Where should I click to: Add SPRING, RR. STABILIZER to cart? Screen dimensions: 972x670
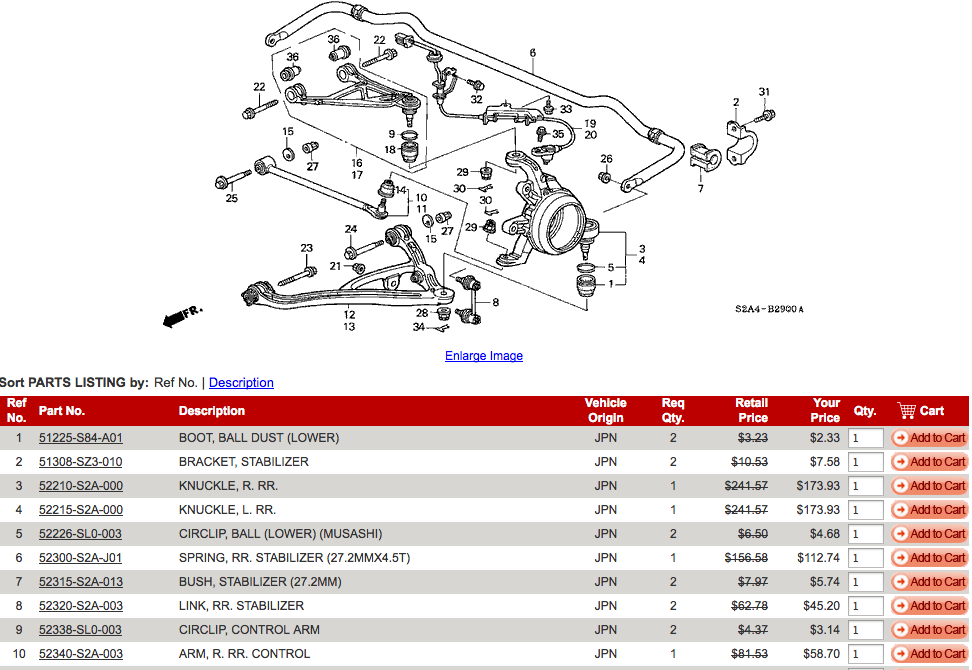pyautogui.click(x=929, y=558)
